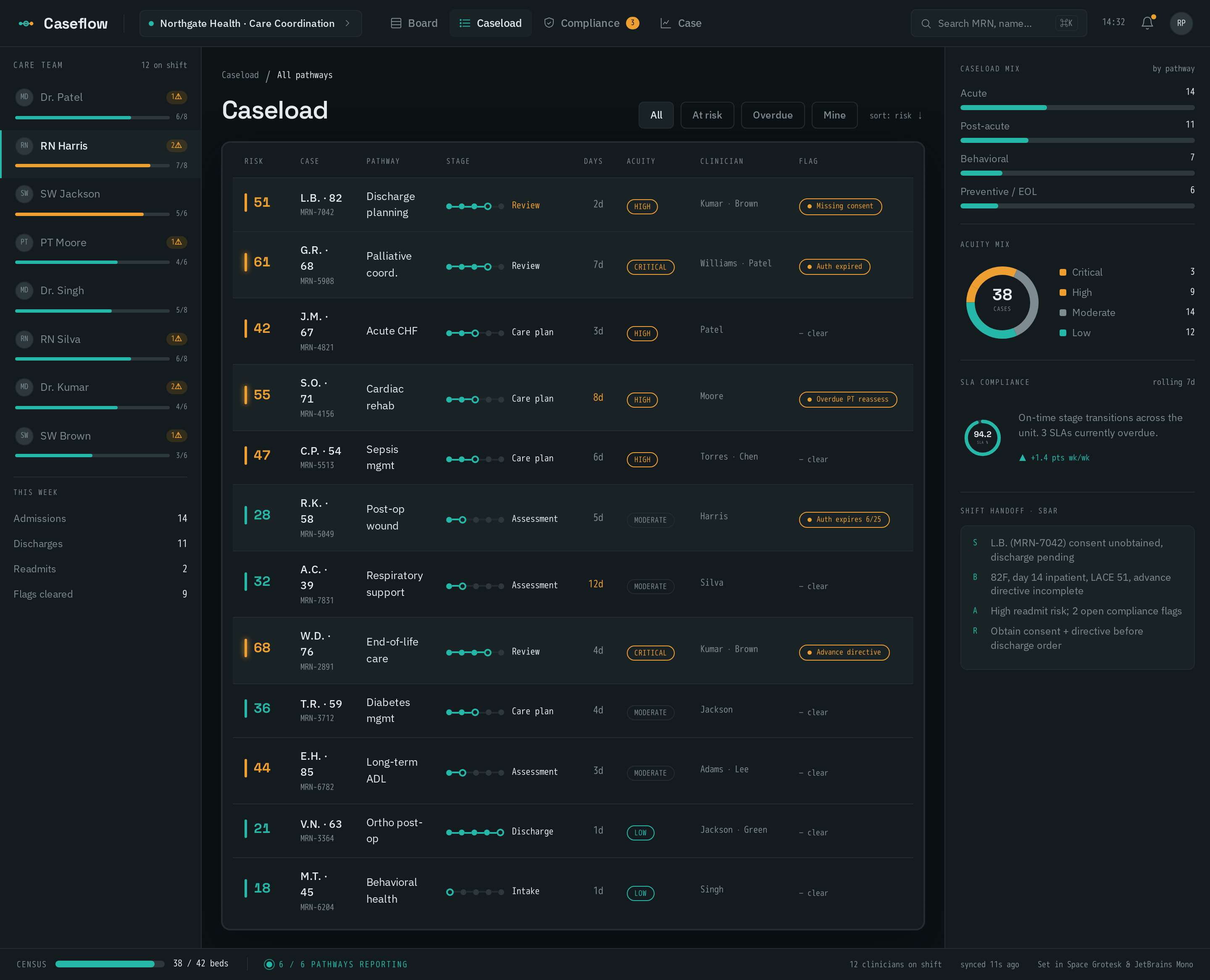The width and height of the screenshot is (1210, 980).
Task: Click the 38 cases acuity donut chart
Action: click(1002, 303)
